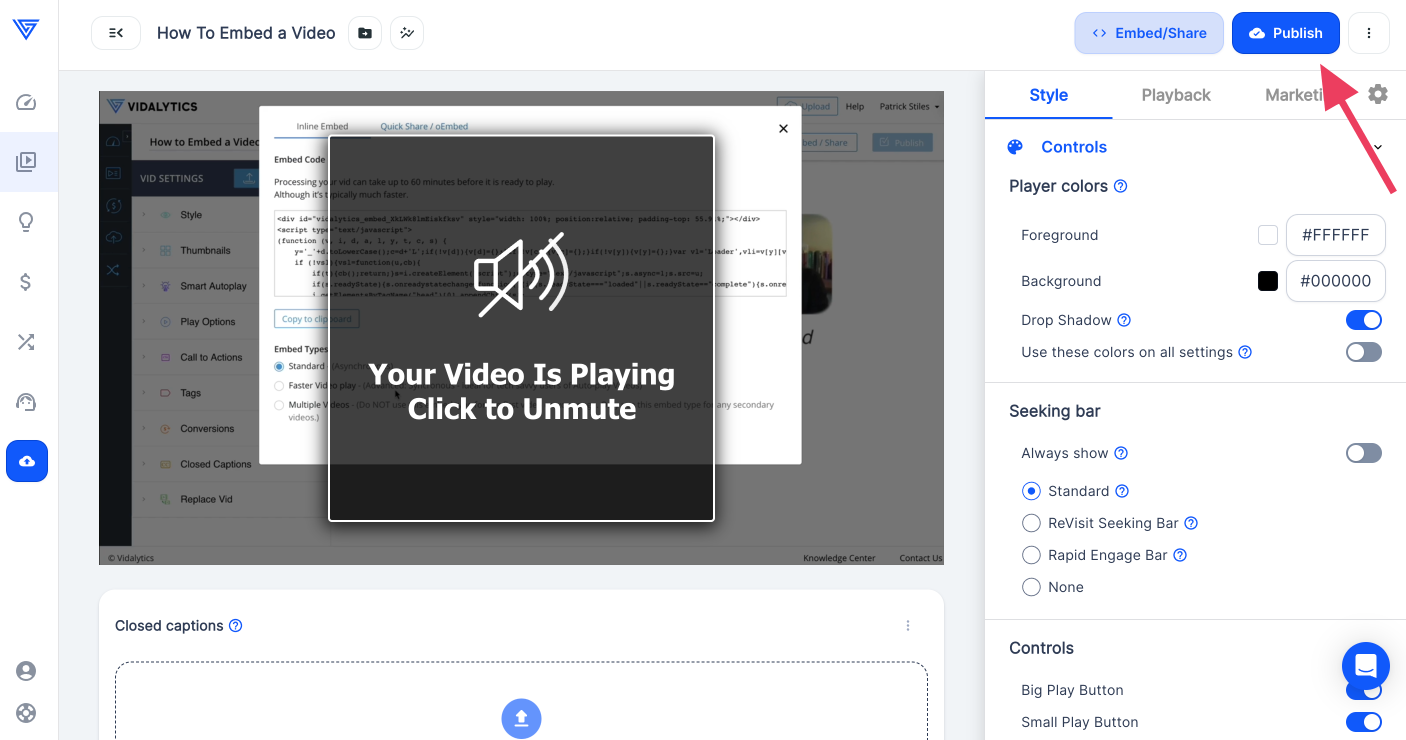Viewport: 1406px width, 740px height.
Task: Click the How To Embed a Video title
Action: [x=246, y=33]
